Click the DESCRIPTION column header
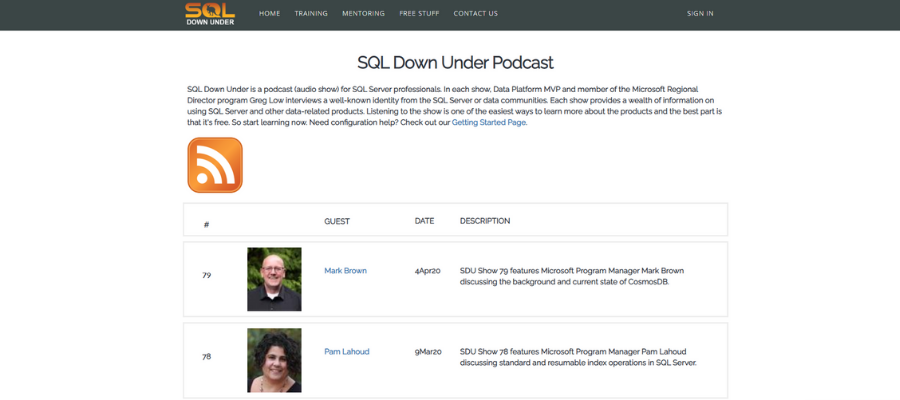Viewport: 900px width, 400px height. 485,221
